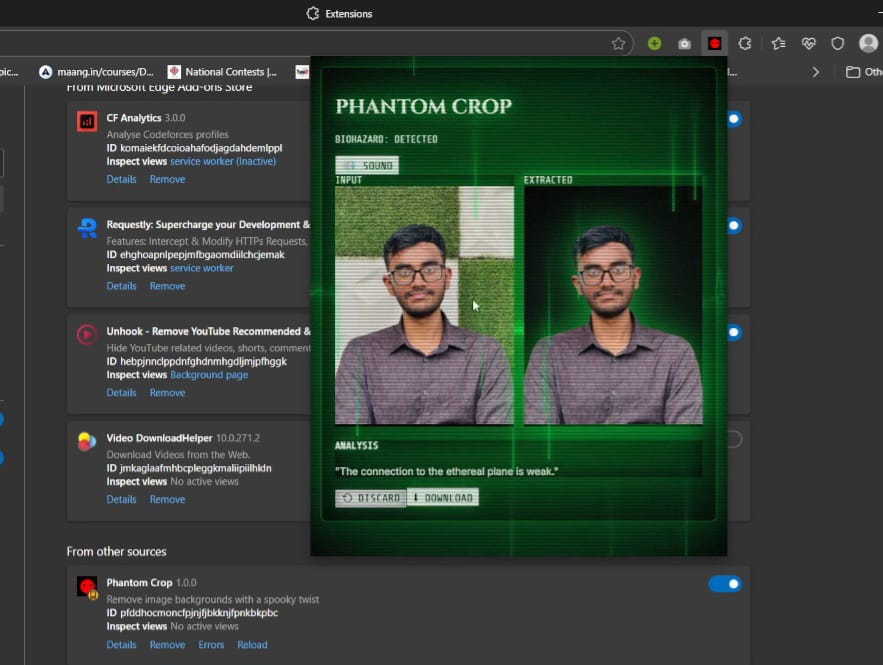Open the user profile avatar
Viewport: 883px width, 665px height.
click(868, 43)
